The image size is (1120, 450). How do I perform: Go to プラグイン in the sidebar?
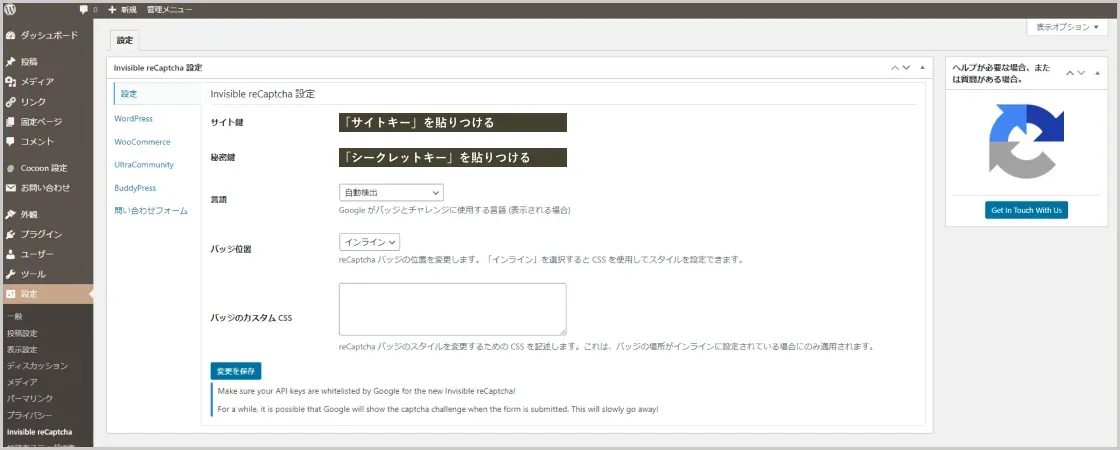pos(41,234)
